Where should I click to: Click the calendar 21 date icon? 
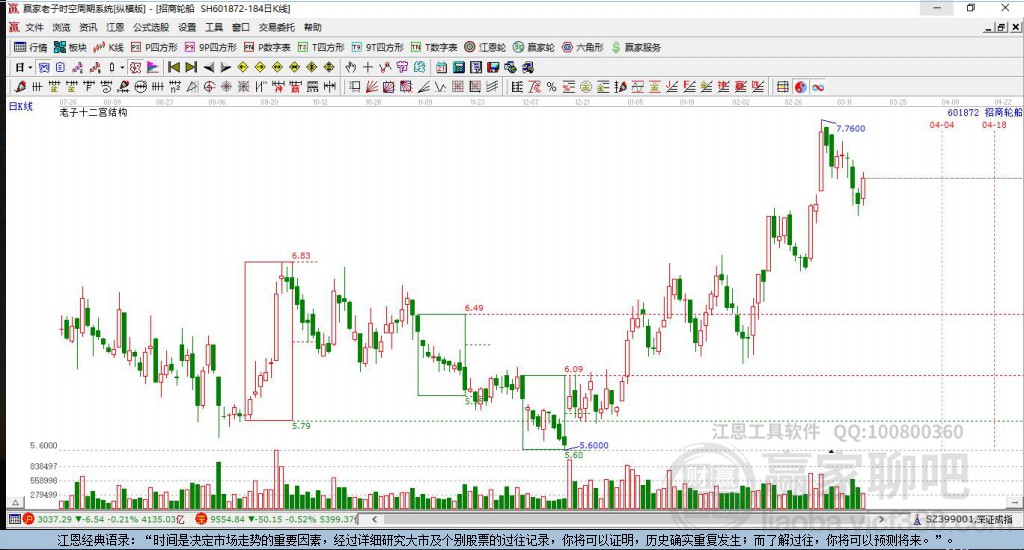pos(441,67)
